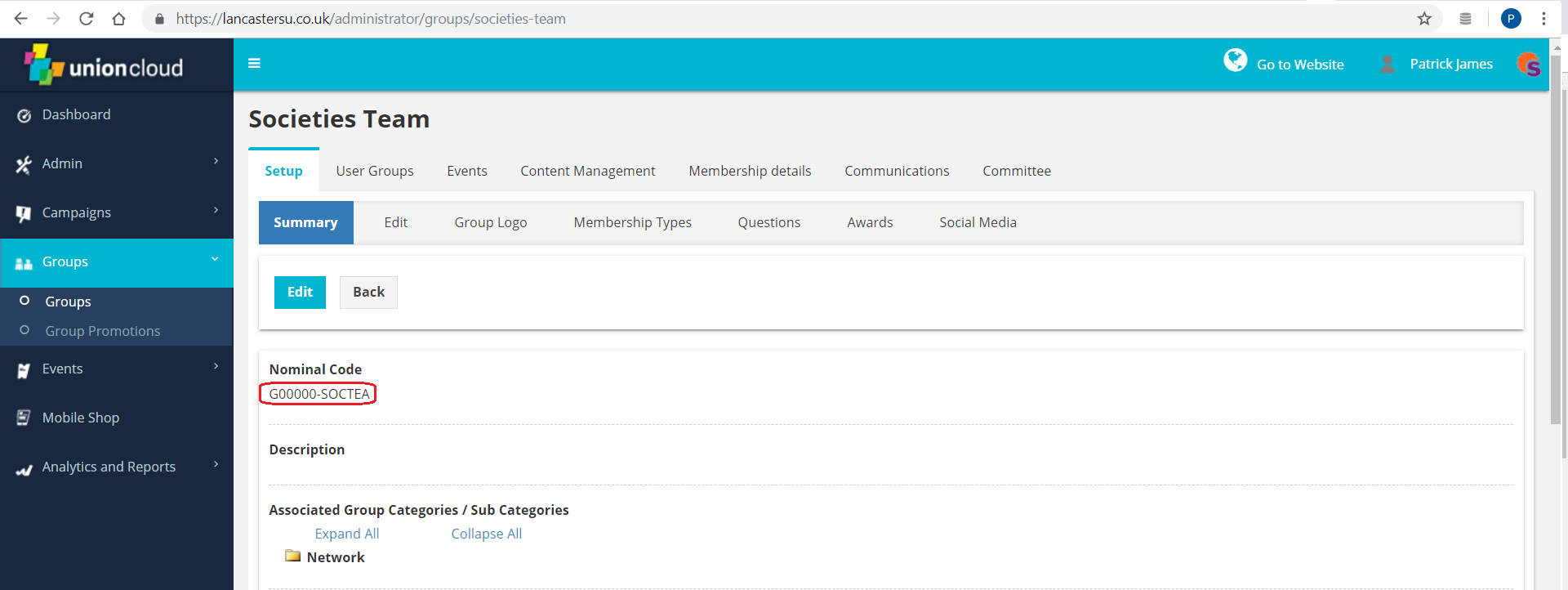Click the Groups people icon

coord(24,263)
